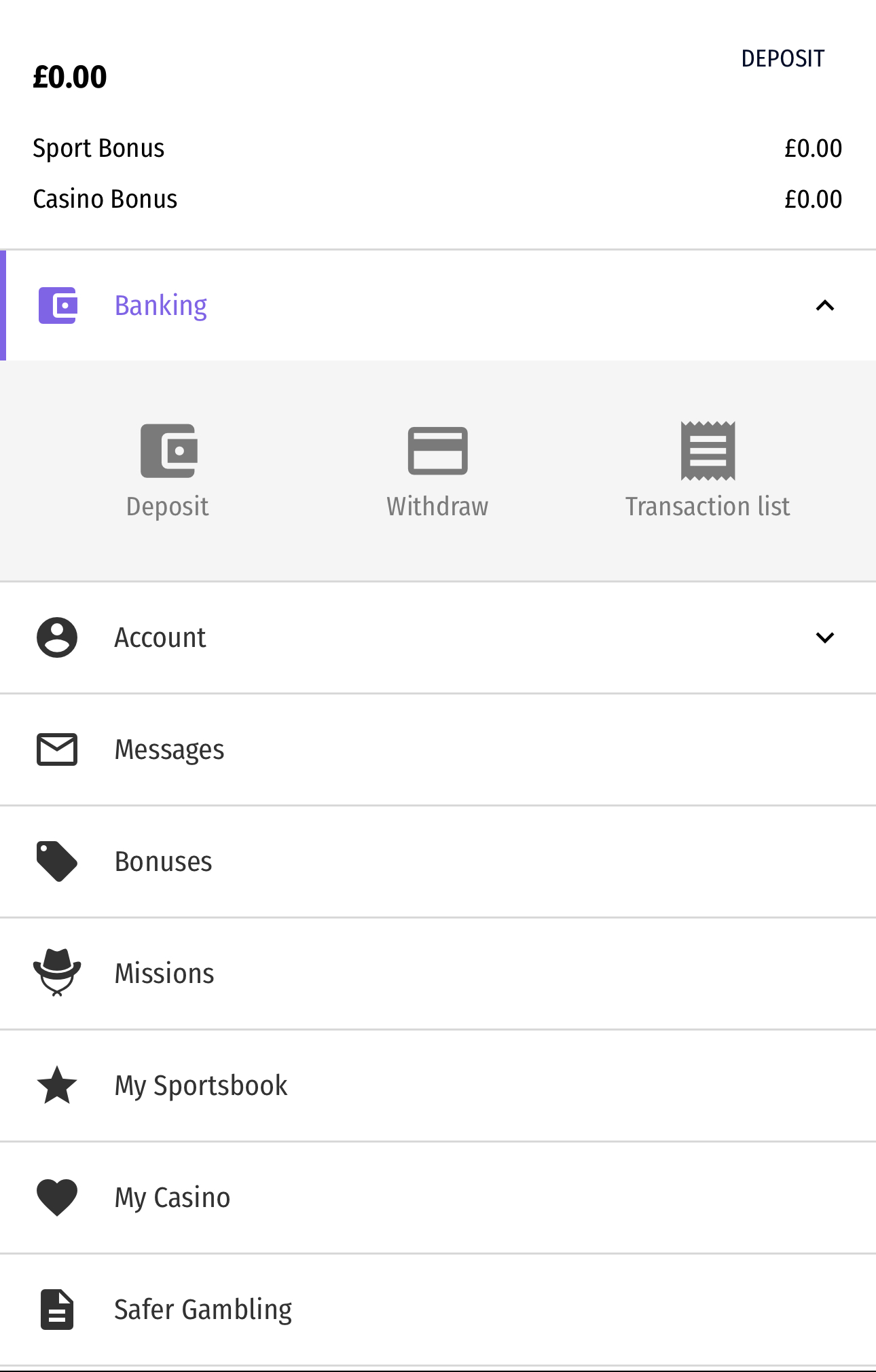Open the Bonuses menu item
The height and width of the screenshot is (1372, 876).
163,861
